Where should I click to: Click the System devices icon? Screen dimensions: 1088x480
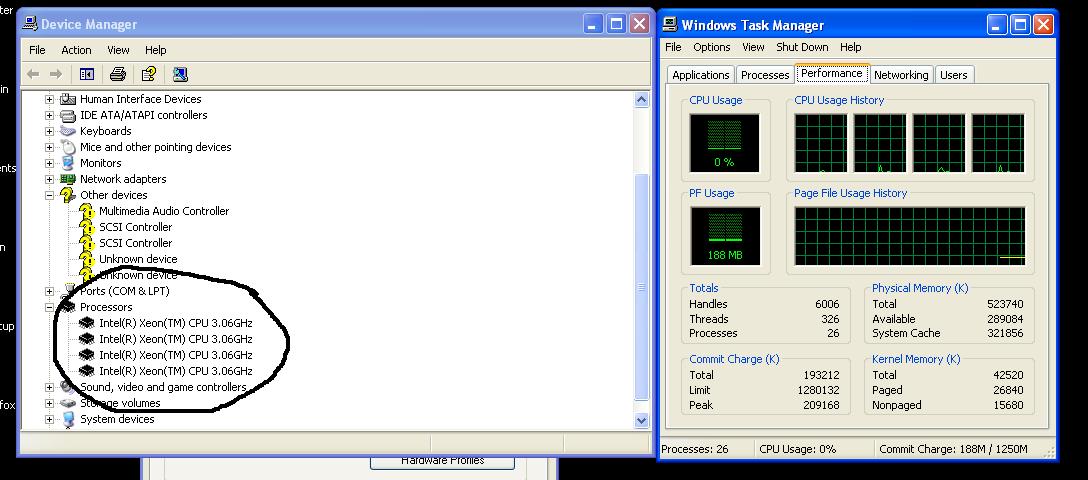pos(68,419)
